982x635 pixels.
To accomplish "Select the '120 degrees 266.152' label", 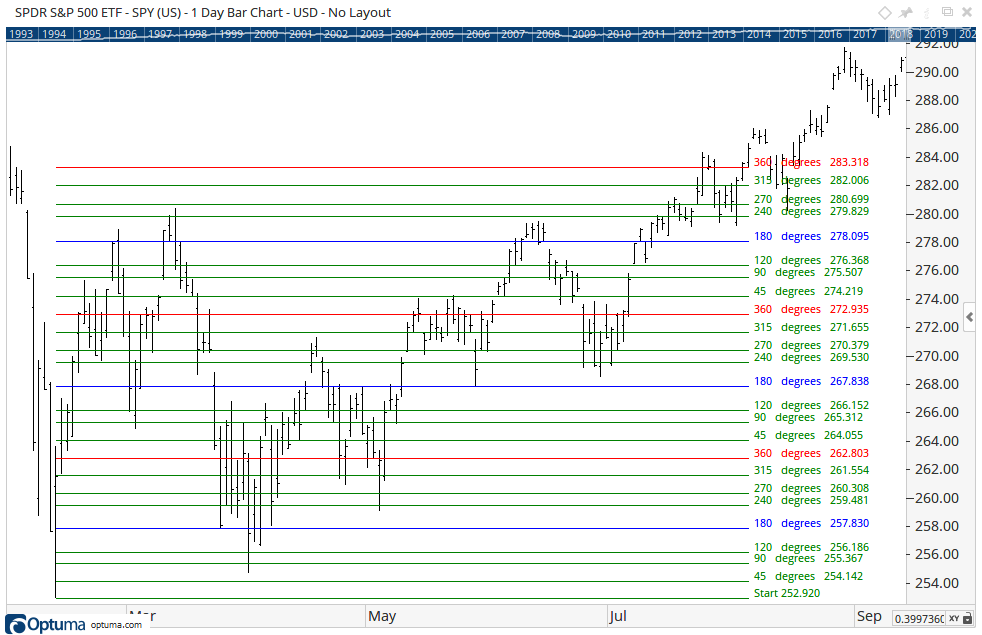I will click(x=811, y=405).
